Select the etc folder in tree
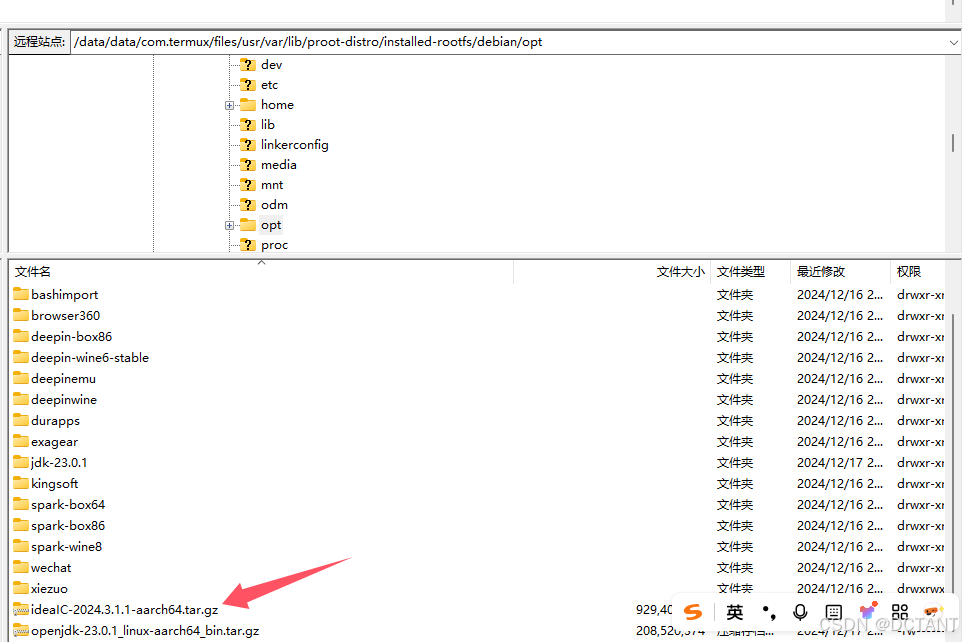962x642 pixels. (269, 85)
